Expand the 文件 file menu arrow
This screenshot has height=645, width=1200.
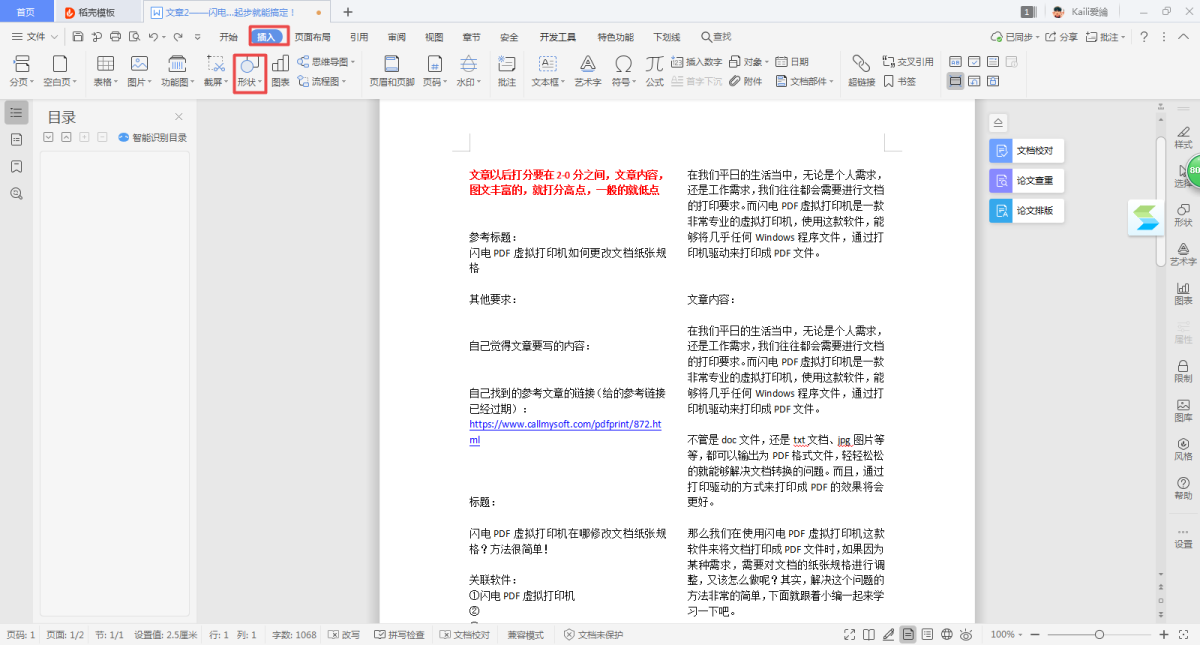[56, 37]
